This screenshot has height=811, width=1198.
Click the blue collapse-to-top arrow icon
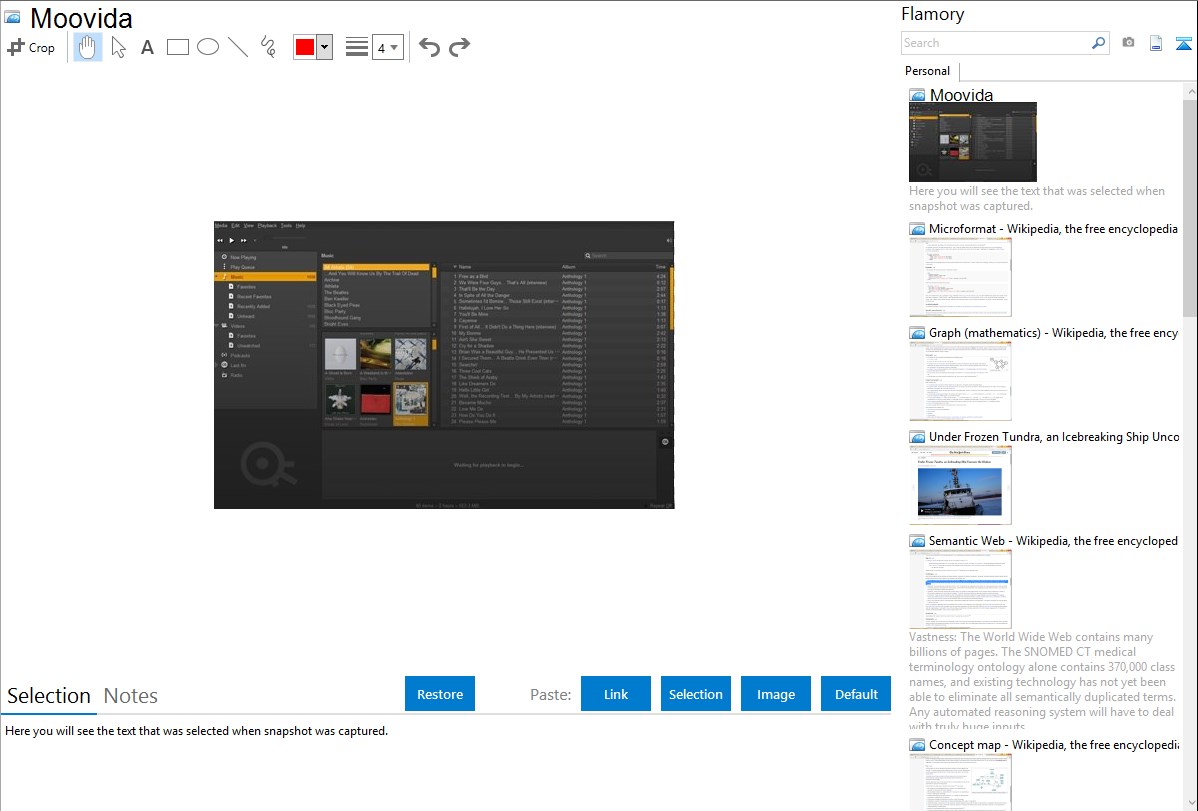[x=1183, y=43]
